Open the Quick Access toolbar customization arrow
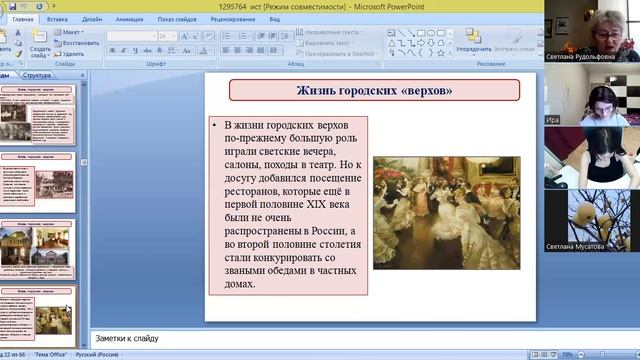 coord(53,7)
